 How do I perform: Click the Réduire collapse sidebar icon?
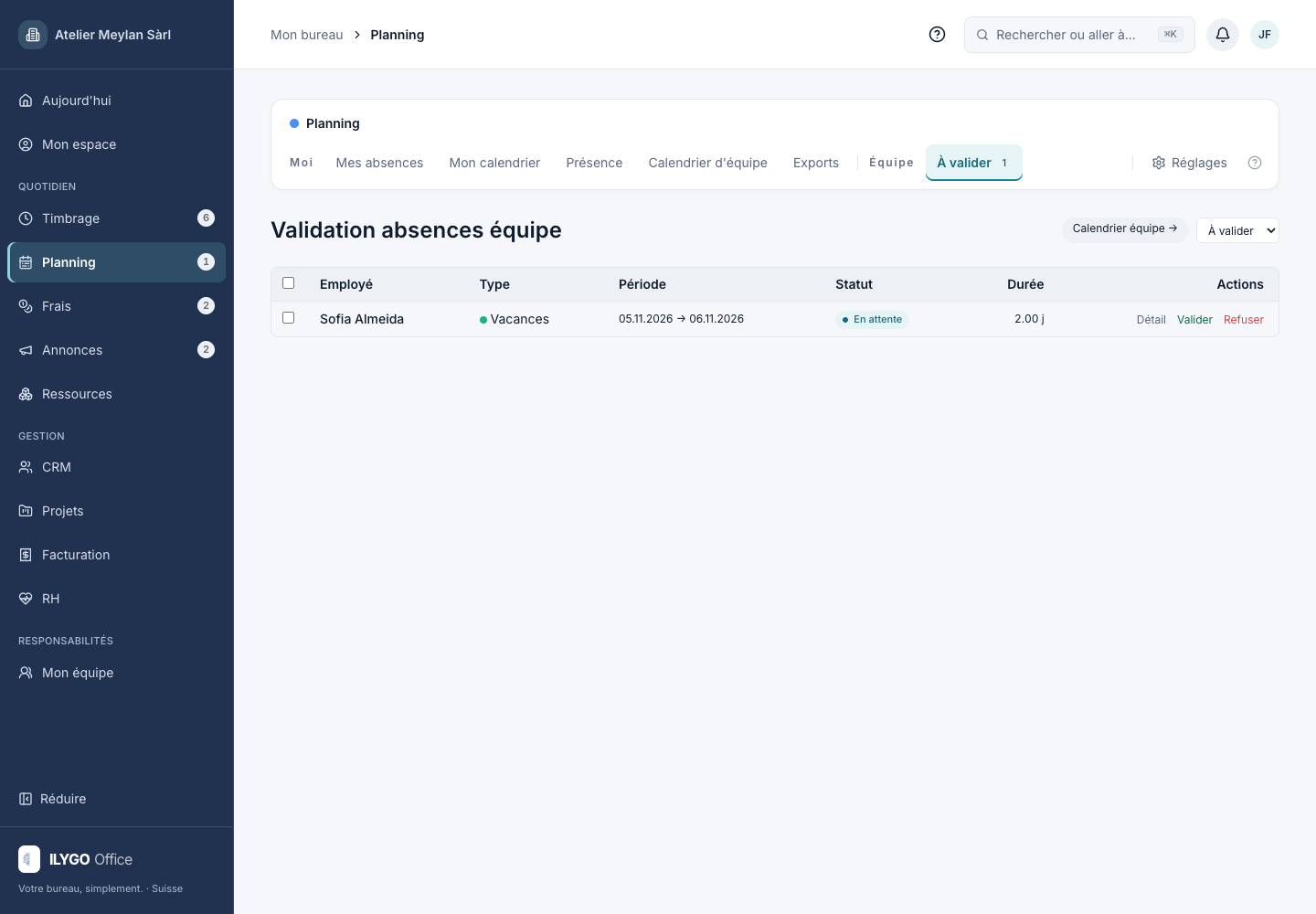(26, 799)
